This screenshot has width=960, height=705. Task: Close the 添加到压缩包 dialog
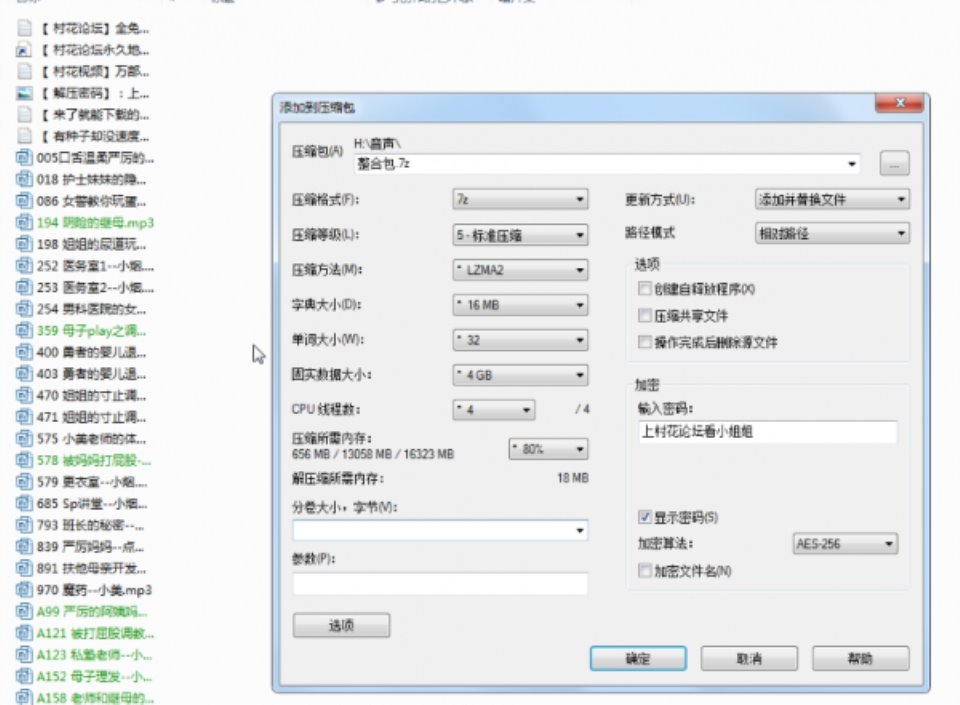899,103
